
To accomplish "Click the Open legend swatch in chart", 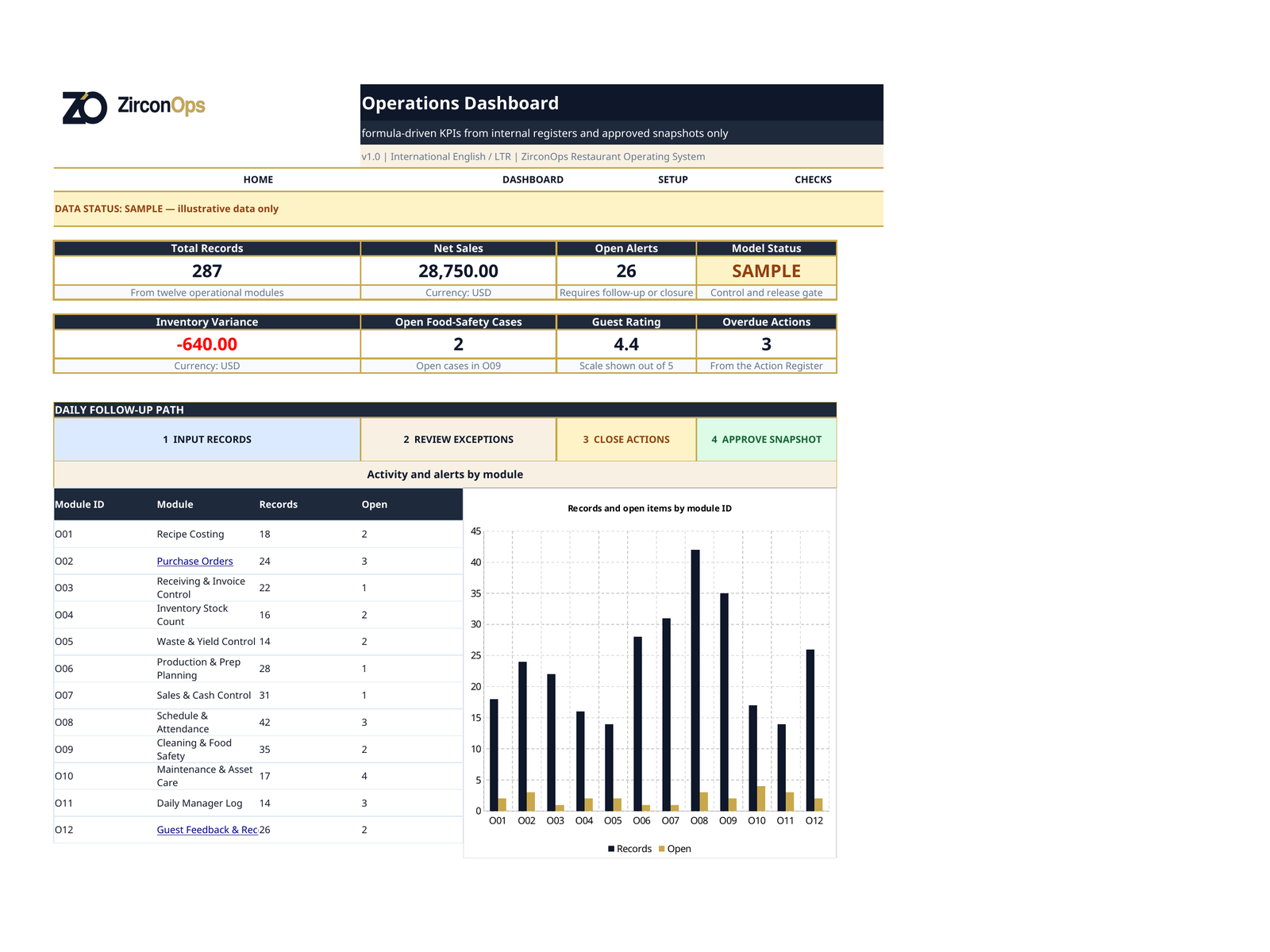I will click(x=662, y=849).
